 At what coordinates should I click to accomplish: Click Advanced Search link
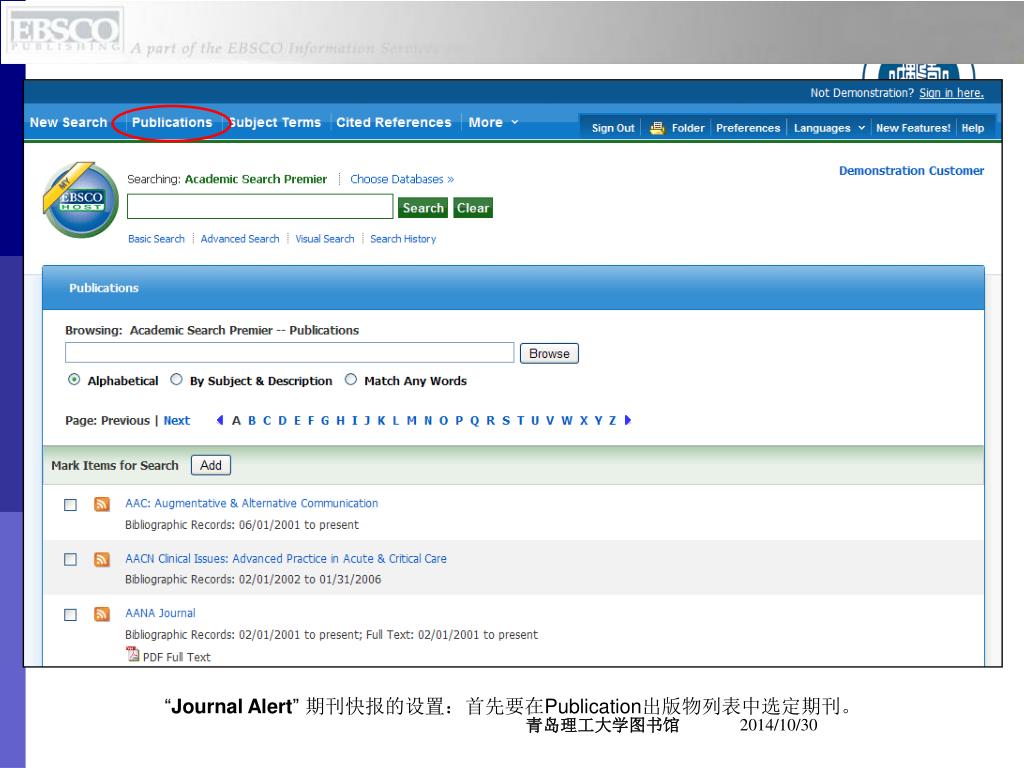[x=240, y=239]
